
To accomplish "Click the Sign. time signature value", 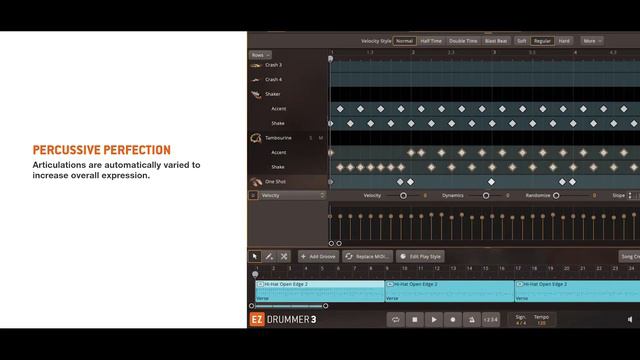I will point(521,323).
